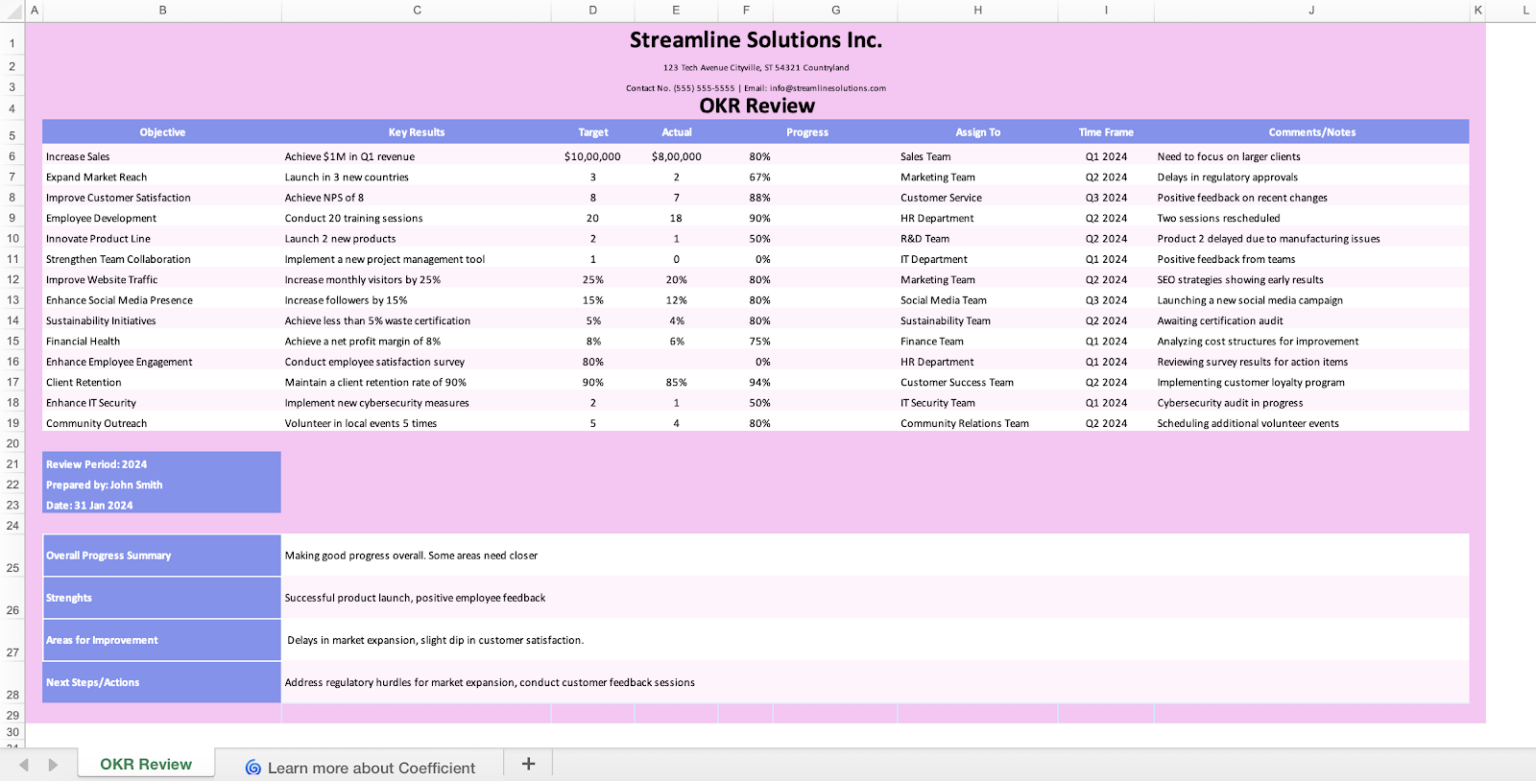This screenshot has width=1536, height=781.
Task: Switch to the OKR Review sheet tab
Action: [146, 764]
